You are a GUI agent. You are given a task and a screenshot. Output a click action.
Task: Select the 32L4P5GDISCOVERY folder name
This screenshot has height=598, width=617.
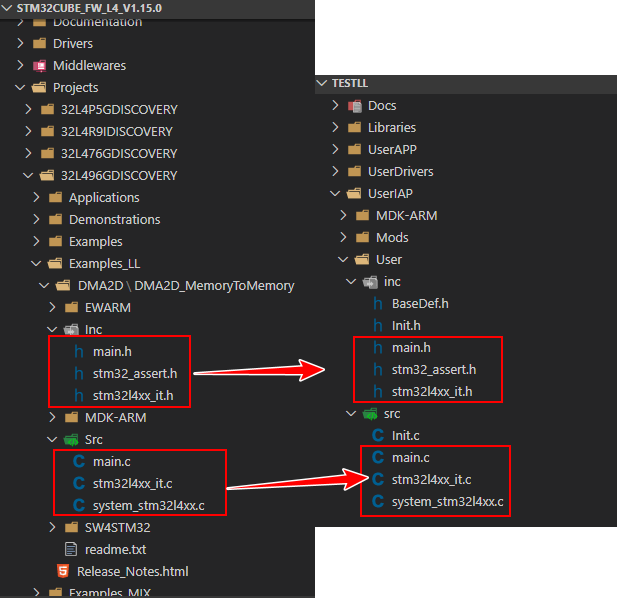[119, 109]
